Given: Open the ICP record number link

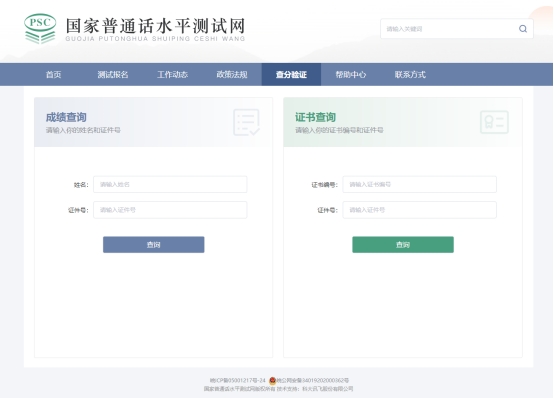Looking at the screenshot, I should (x=237, y=381).
